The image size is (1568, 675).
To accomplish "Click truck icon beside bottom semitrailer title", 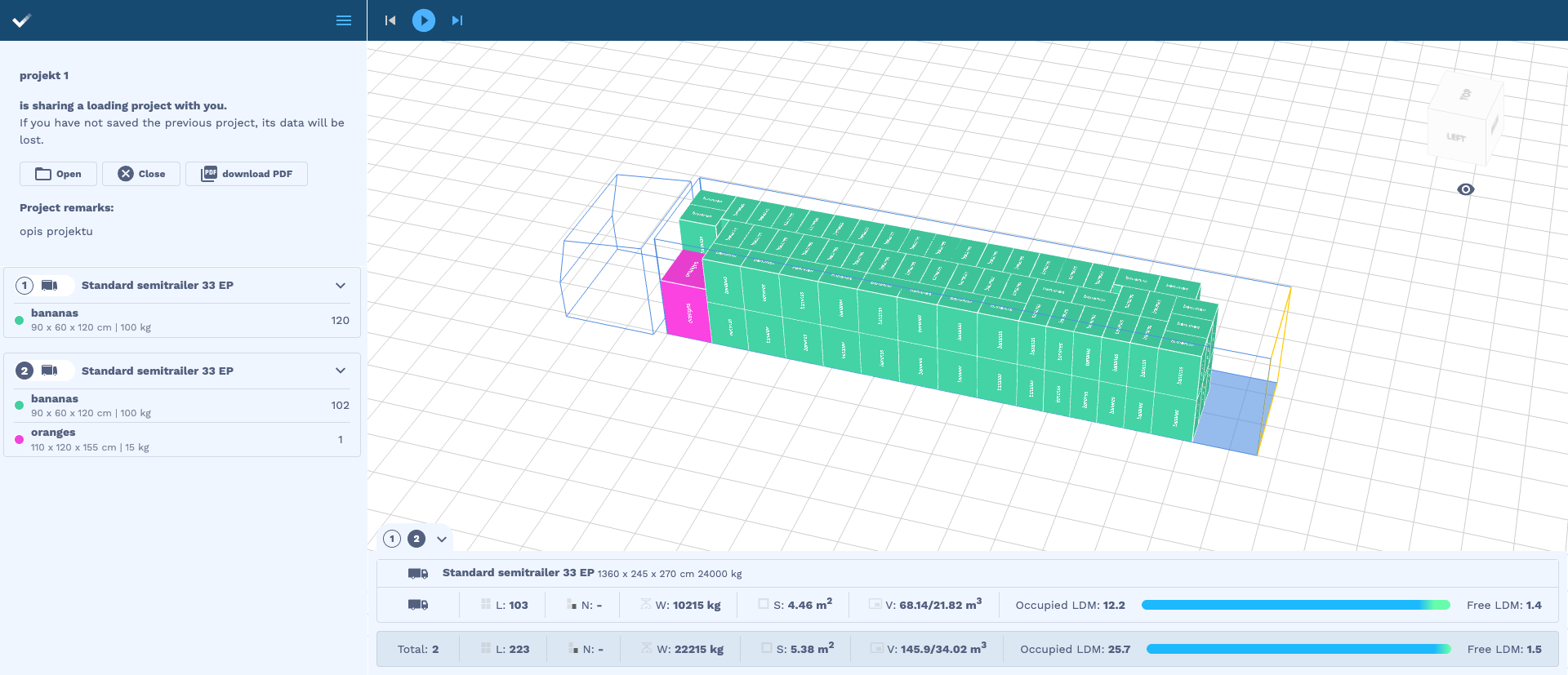I will [418, 574].
